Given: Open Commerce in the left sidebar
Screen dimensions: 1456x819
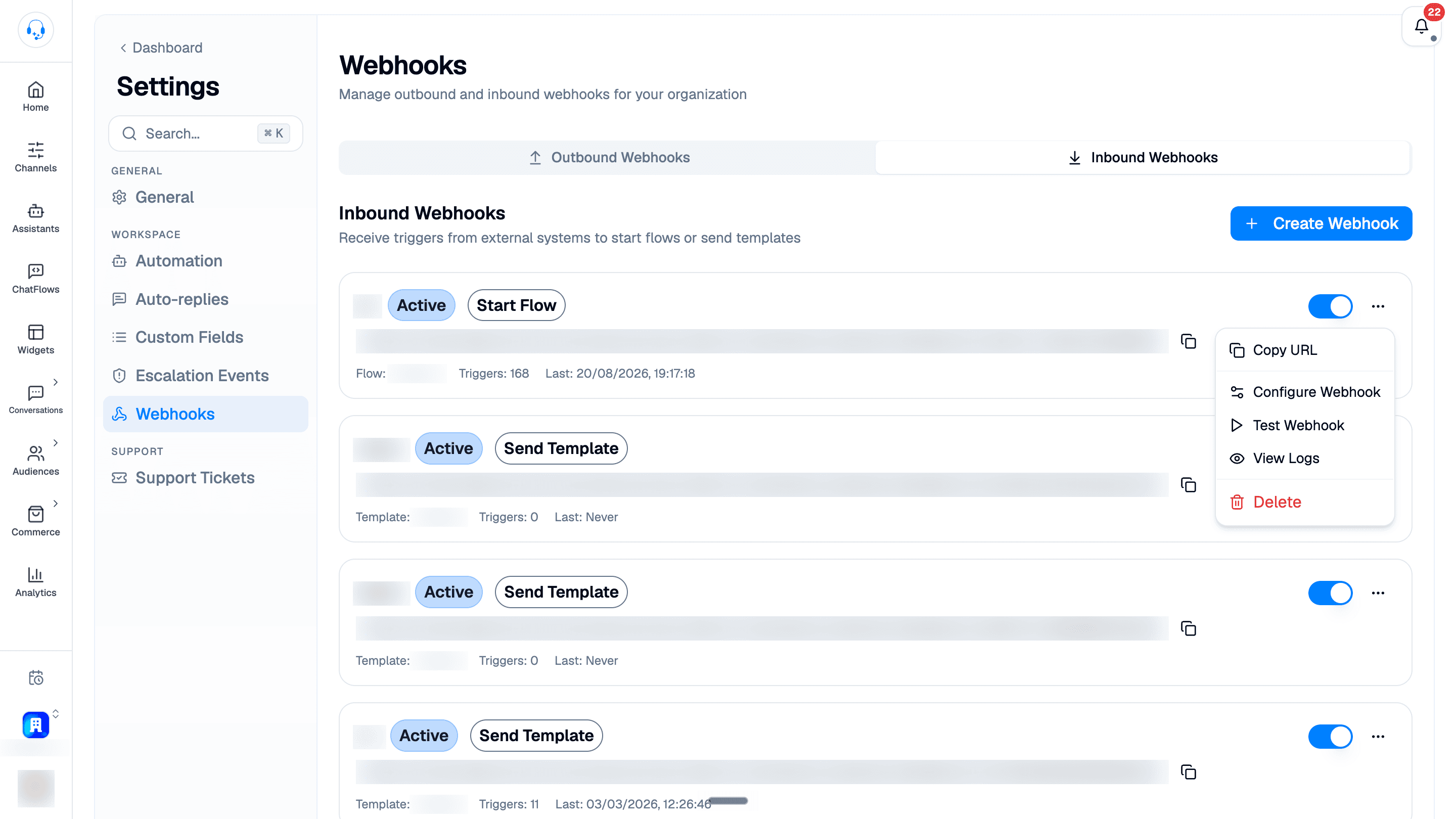Looking at the screenshot, I should click(35, 522).
